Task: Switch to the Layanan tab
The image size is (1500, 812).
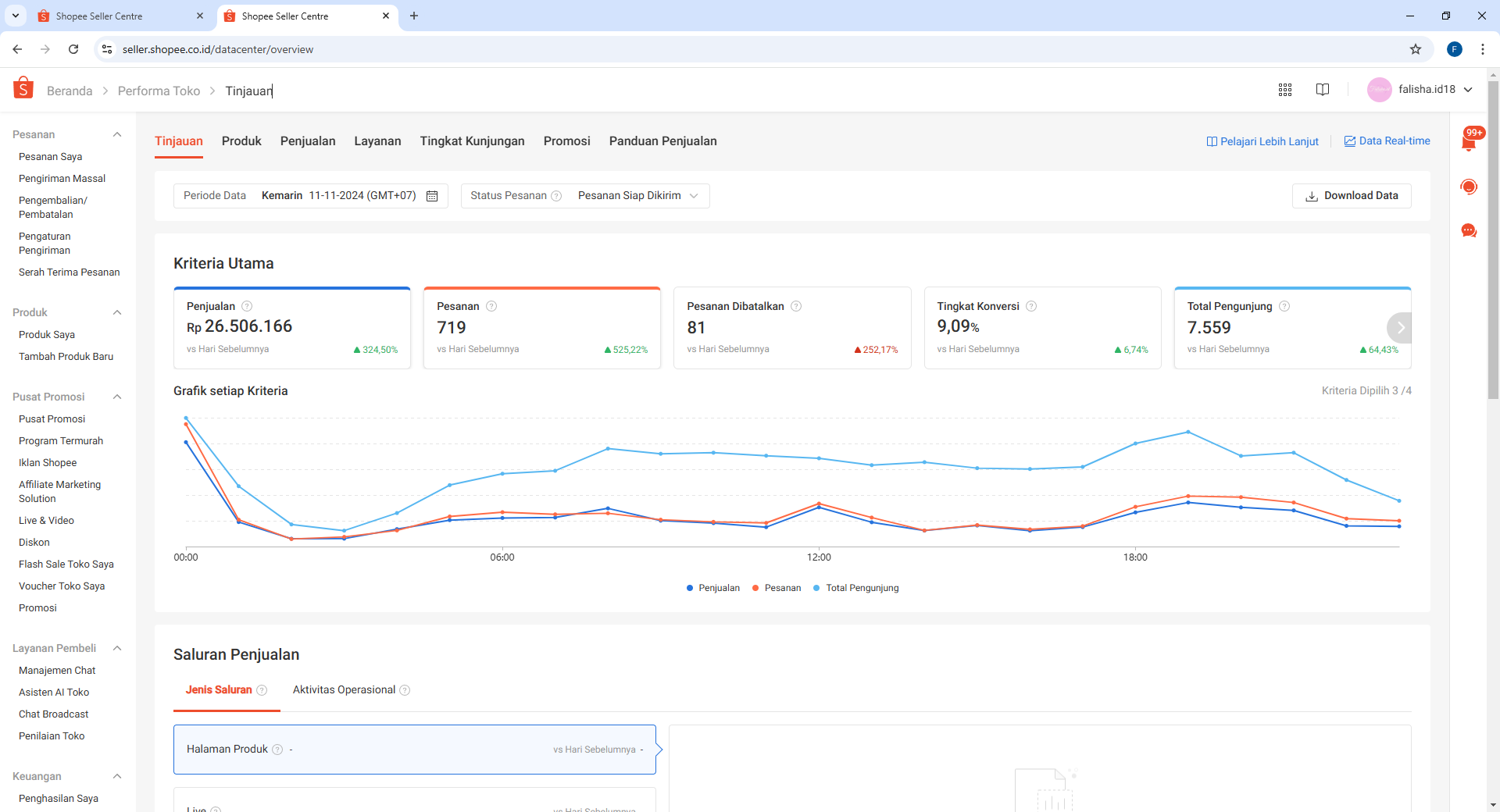Action: pyautogui.click(x=377, y=141)
